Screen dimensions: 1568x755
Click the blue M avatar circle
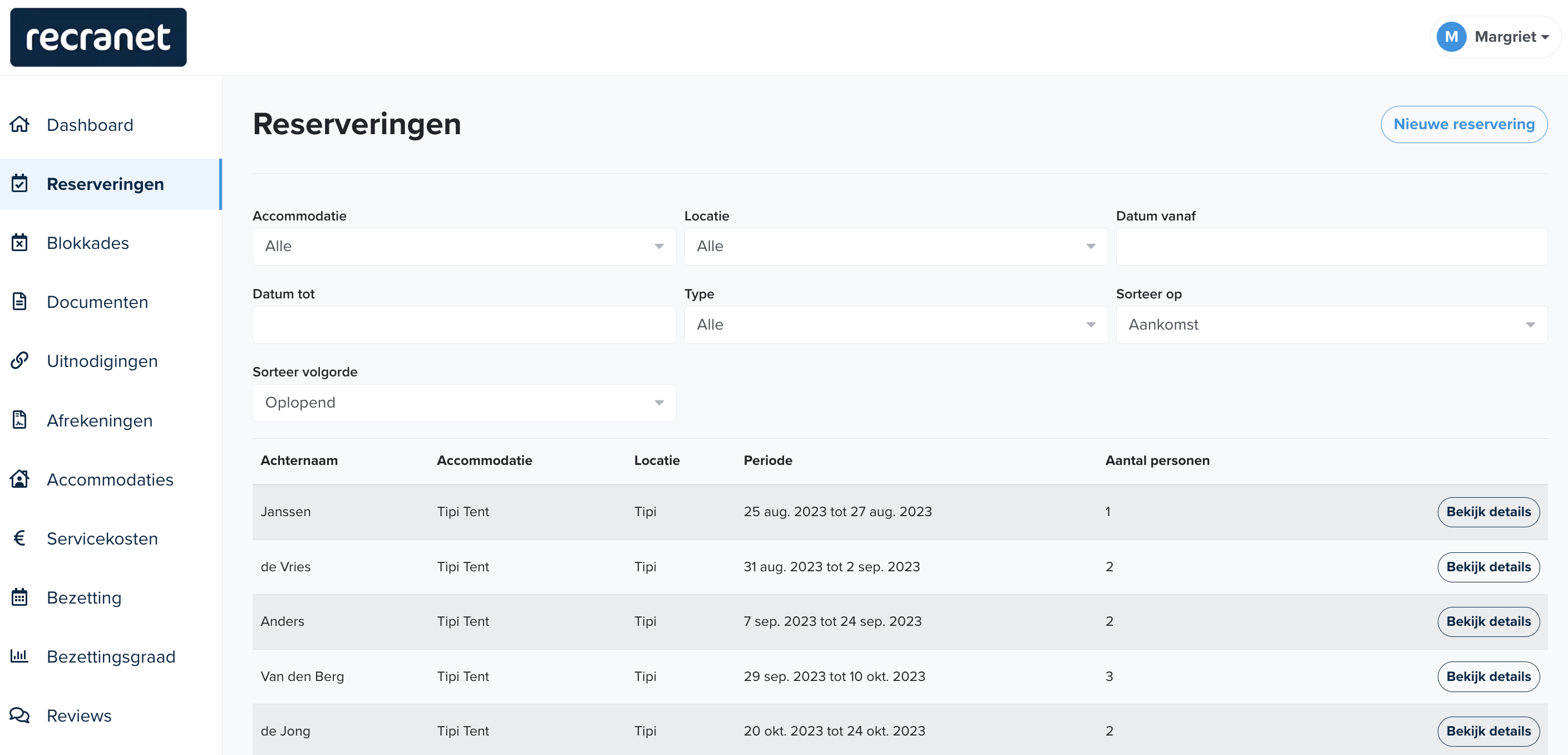(1451, 37)
